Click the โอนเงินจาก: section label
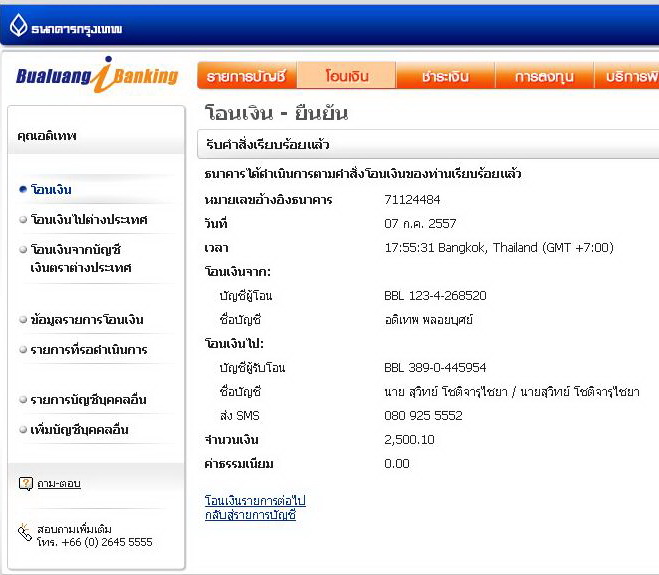This screenshot has width=659, height=575. pos(238,272)
